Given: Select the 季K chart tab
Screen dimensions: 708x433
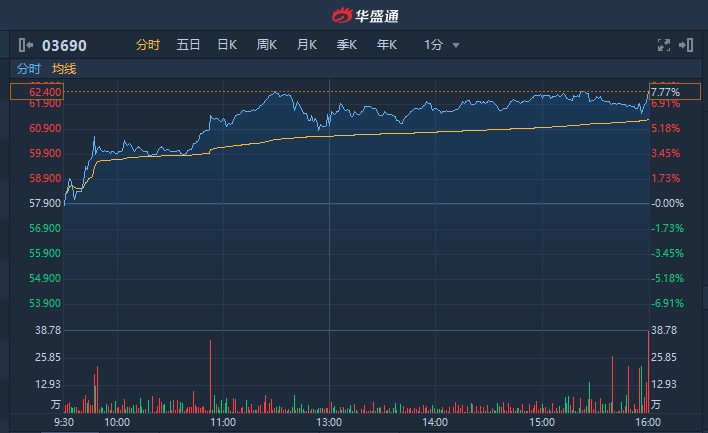Looking at the screenshot, I should tap(347, 45).
